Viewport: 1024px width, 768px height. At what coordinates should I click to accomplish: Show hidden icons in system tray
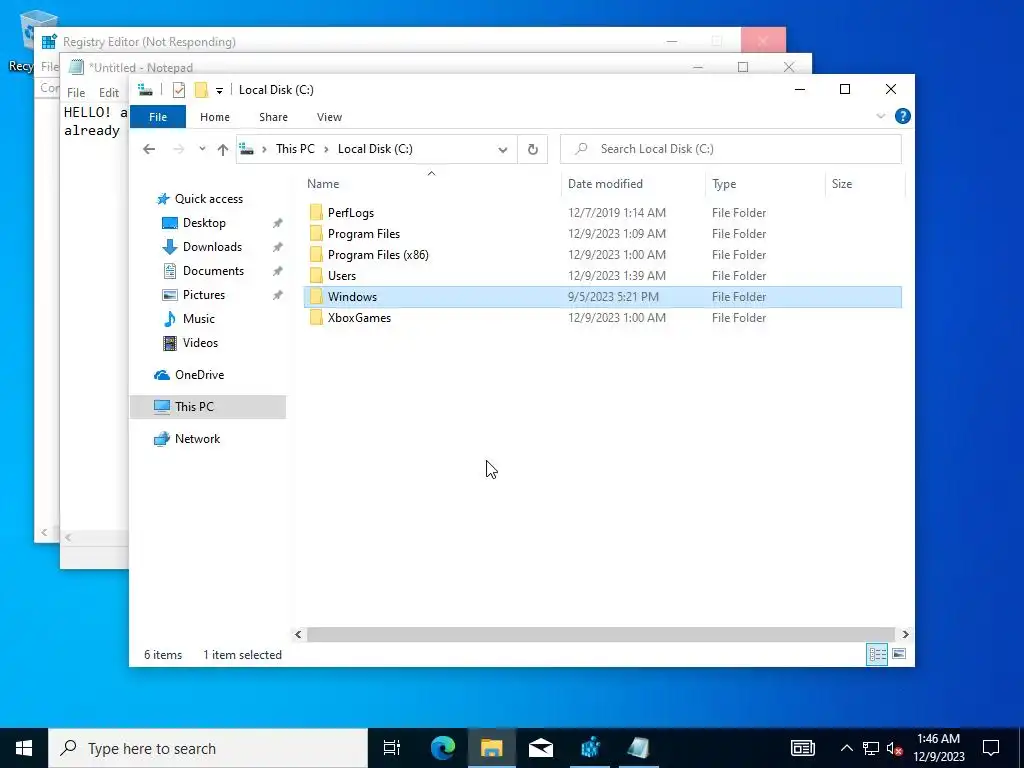pyautogui.click(x=846, y=748)
